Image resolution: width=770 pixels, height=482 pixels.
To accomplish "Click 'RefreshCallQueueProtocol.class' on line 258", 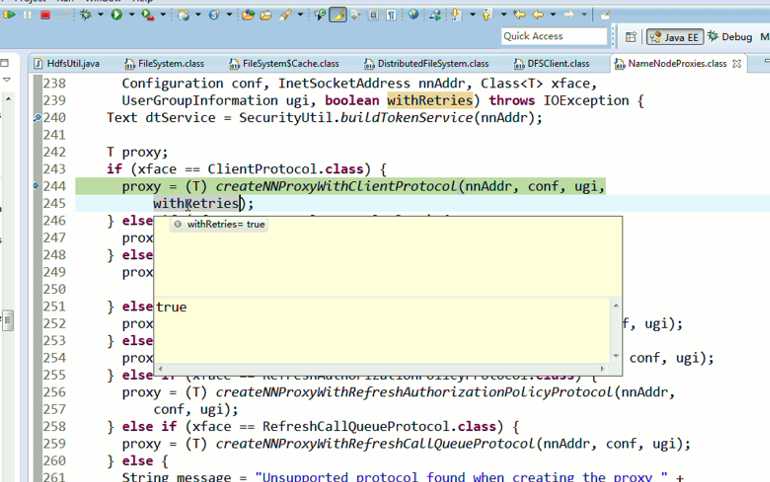I will tap(379, 427).
